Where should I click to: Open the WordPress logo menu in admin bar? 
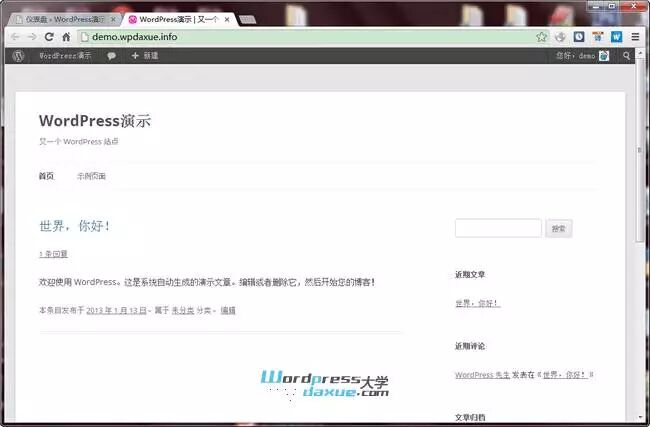coord(18,56)
